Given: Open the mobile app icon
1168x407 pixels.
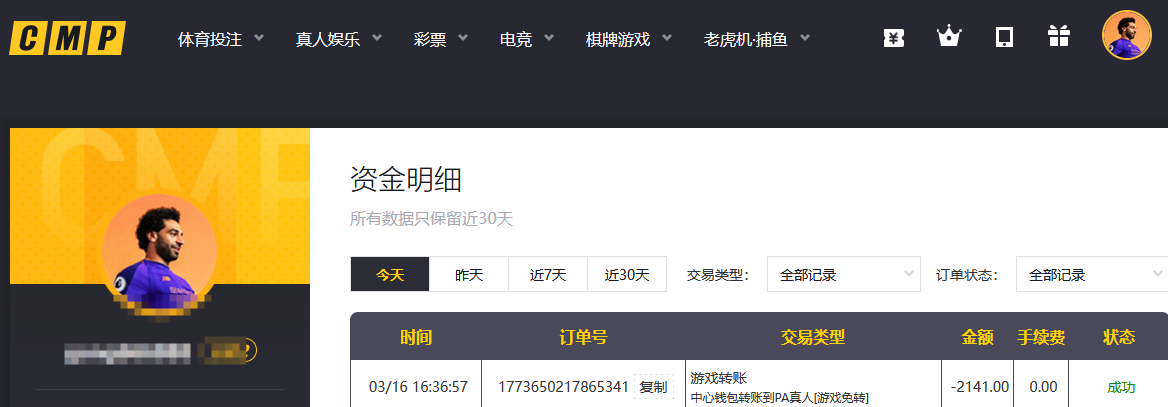Looking at the screenshot, I should pos(1004,38).
